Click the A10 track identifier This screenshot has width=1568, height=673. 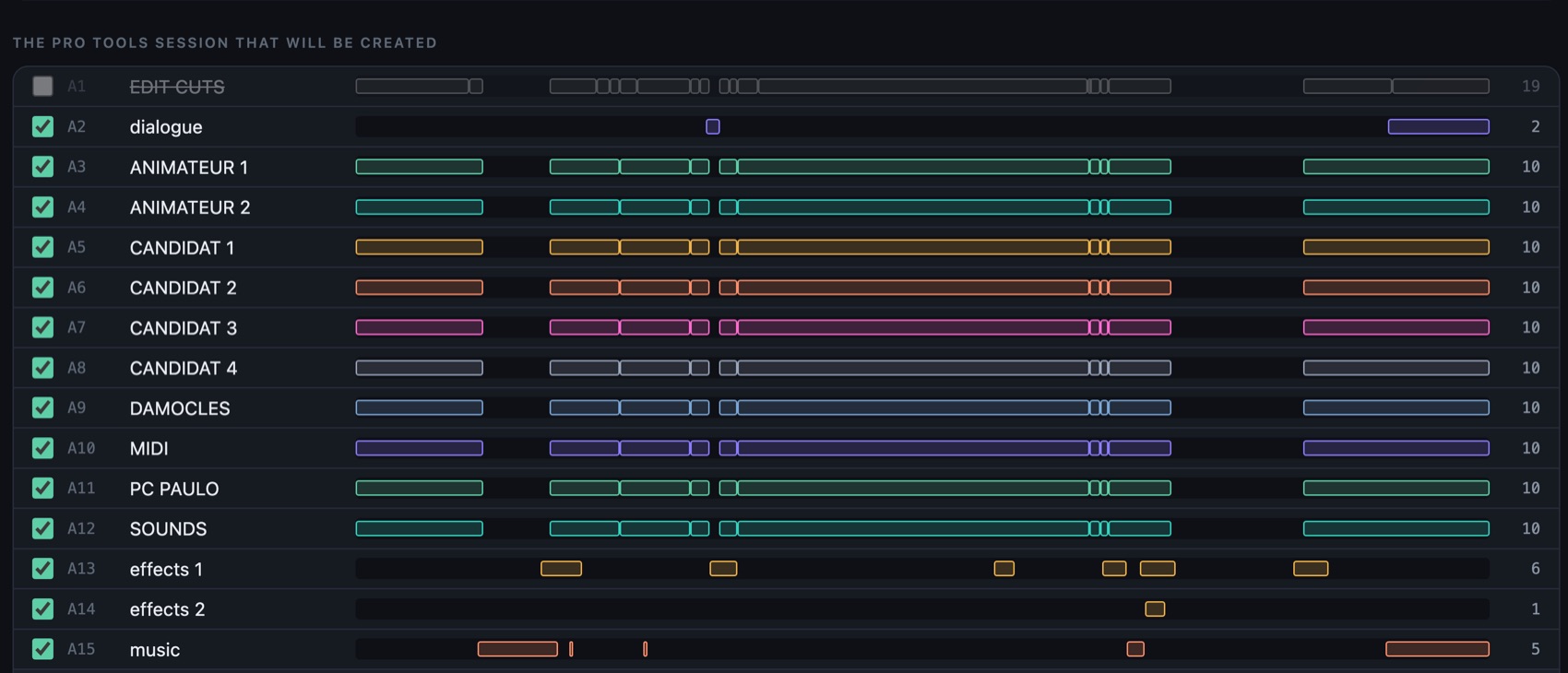pyautogui.click(x=81, y=448)
